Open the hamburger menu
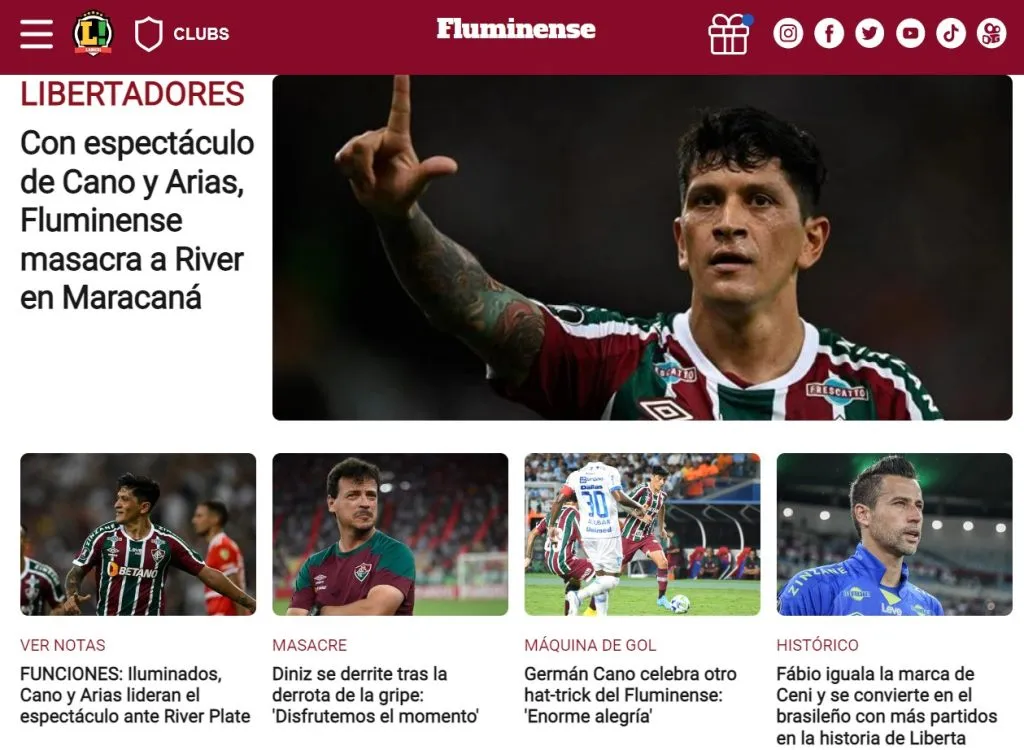This screenshot has width=1024, height=750. pyautogui.click(x=37, y=33)
